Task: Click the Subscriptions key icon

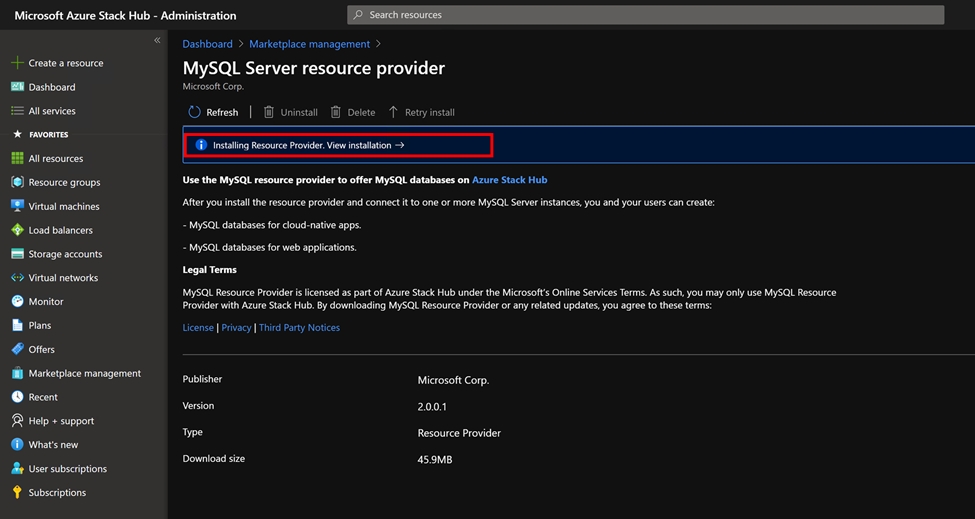Action: point(17,492)
